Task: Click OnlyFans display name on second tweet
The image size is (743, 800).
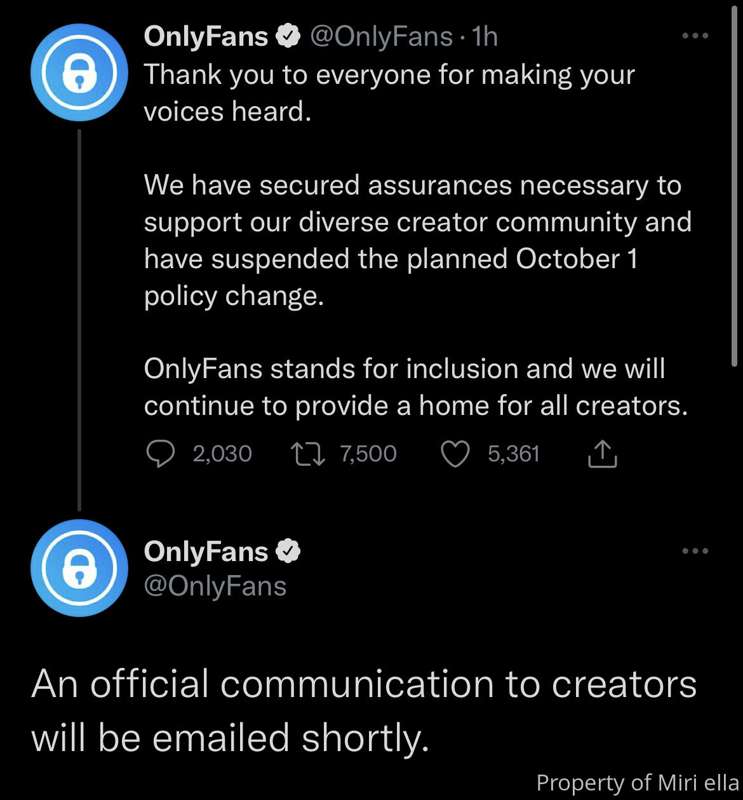Action: (206, 552)
